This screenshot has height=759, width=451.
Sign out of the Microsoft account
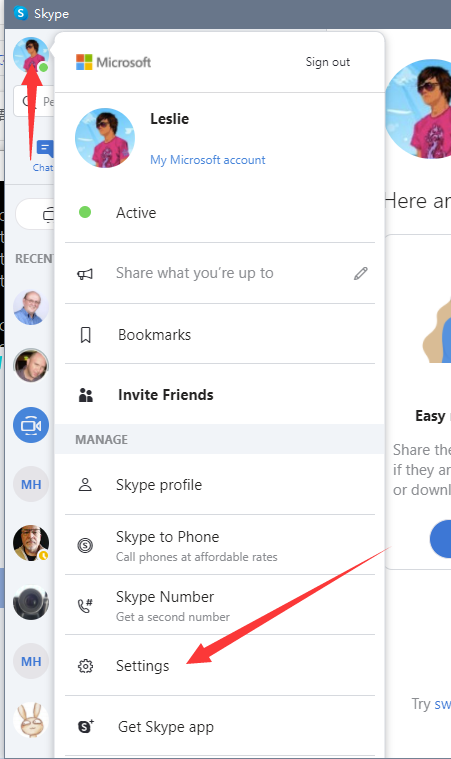coord(328,62)
